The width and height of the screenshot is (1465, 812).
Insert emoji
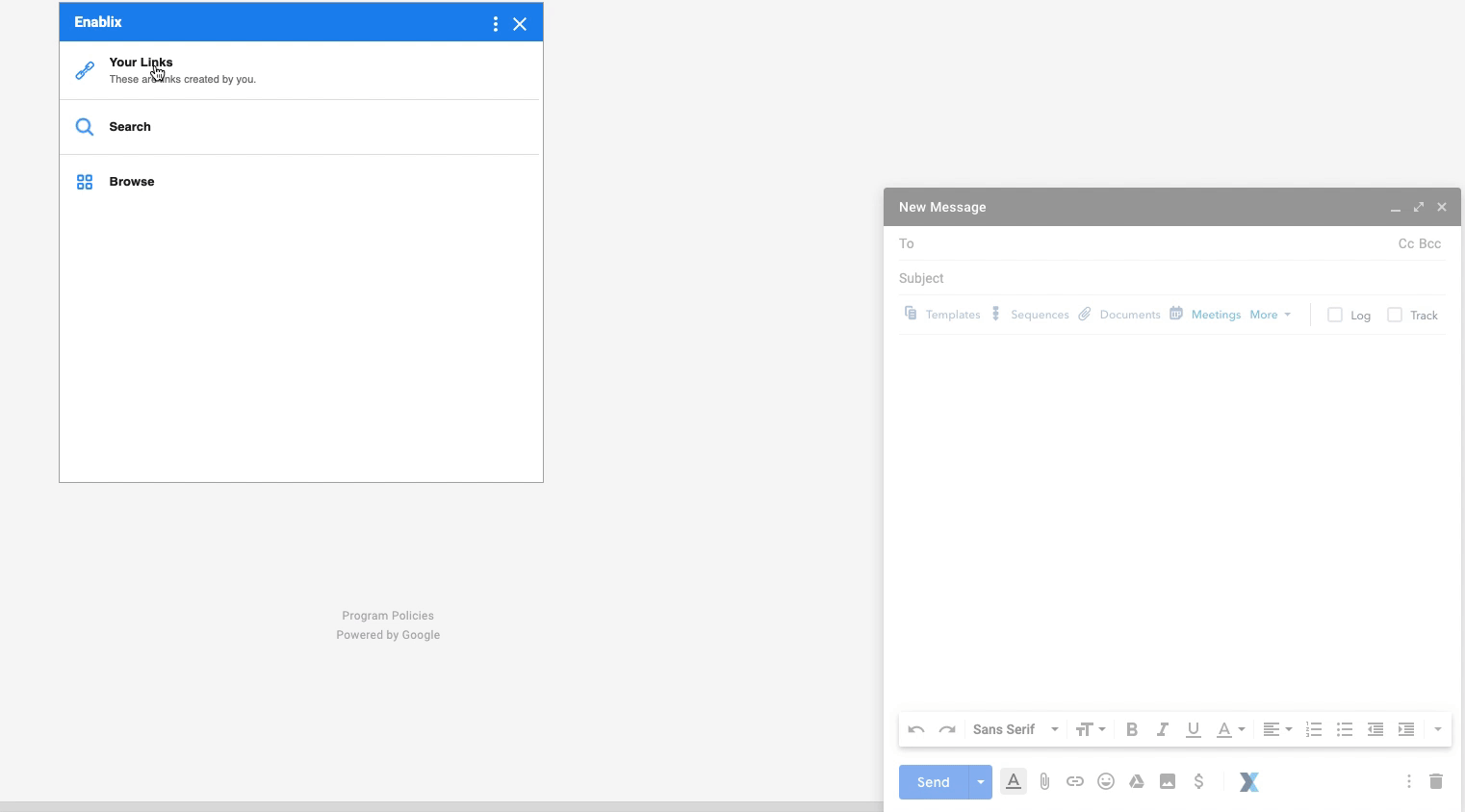click(x=1106, y=782)
